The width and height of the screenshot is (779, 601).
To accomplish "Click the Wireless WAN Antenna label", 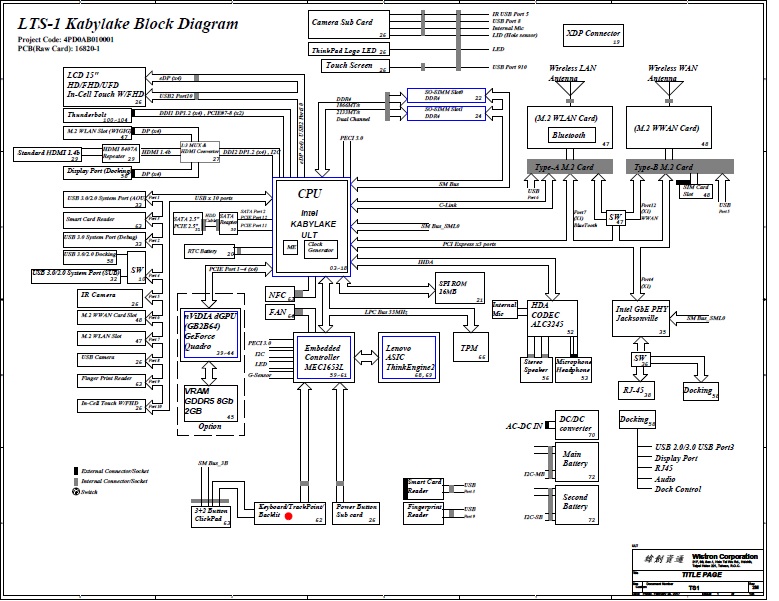I will tap(672, 73).
